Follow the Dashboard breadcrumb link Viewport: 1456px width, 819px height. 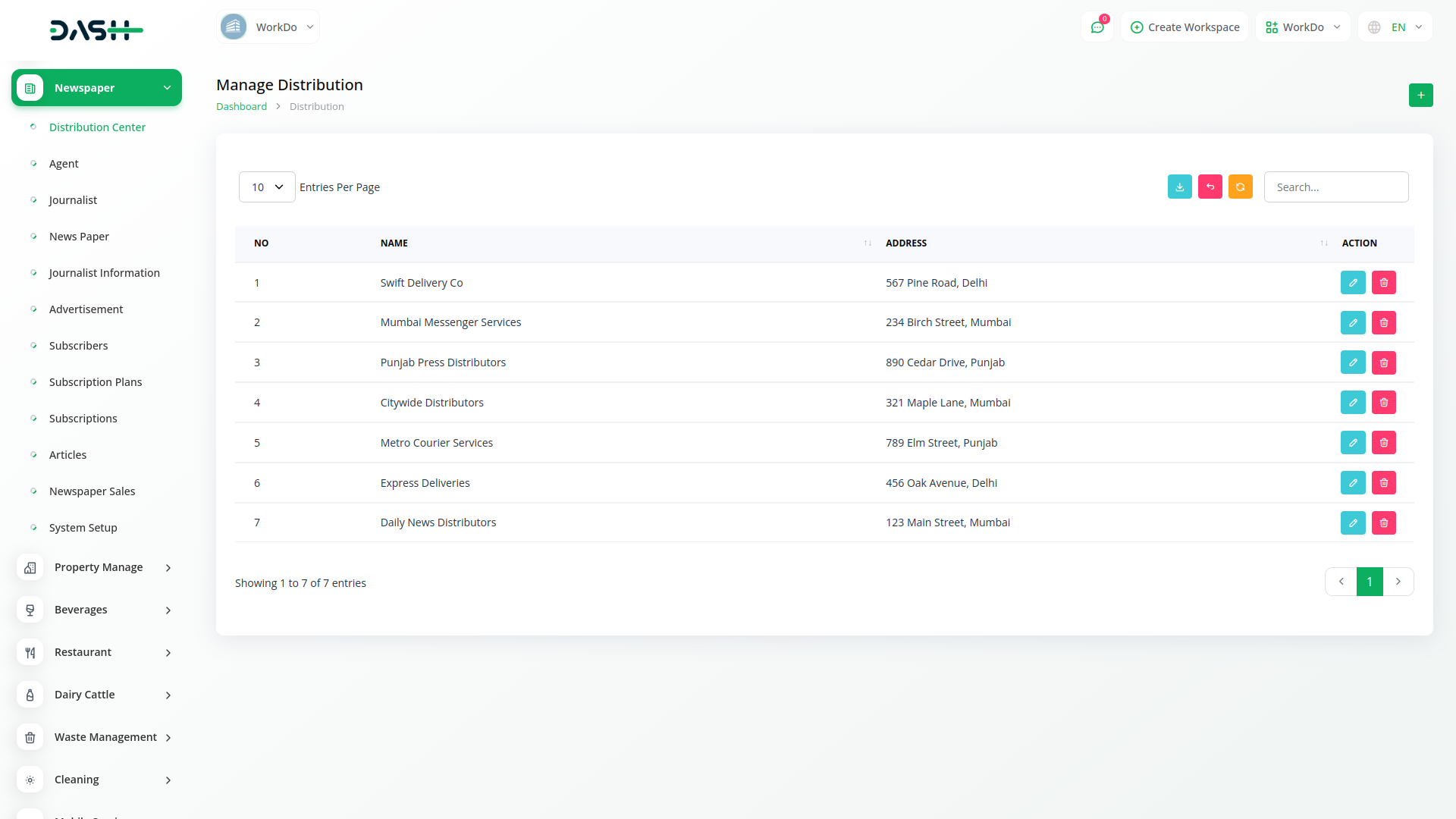[241, 106]
